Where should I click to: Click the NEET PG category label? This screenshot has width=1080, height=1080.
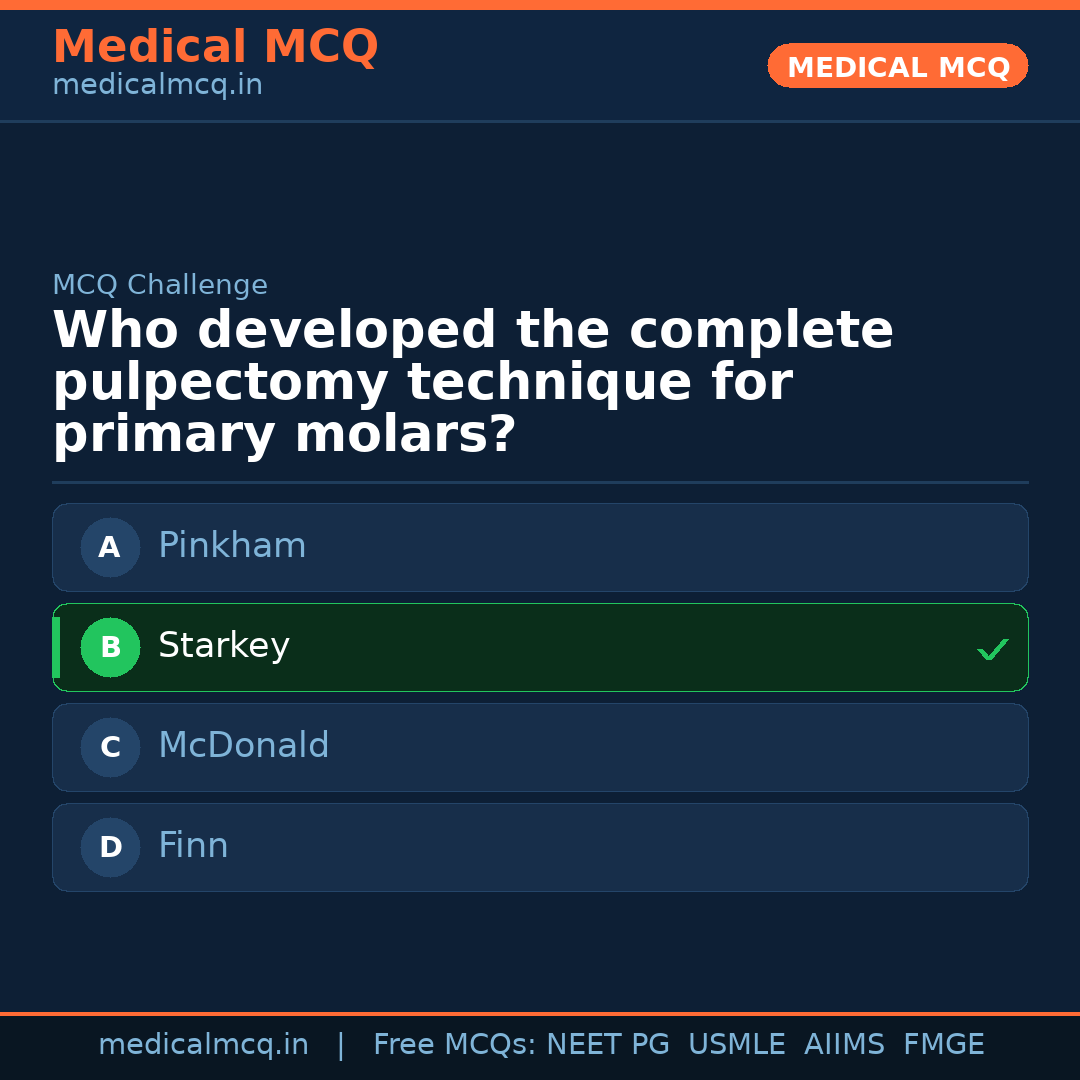(607, 1044)
